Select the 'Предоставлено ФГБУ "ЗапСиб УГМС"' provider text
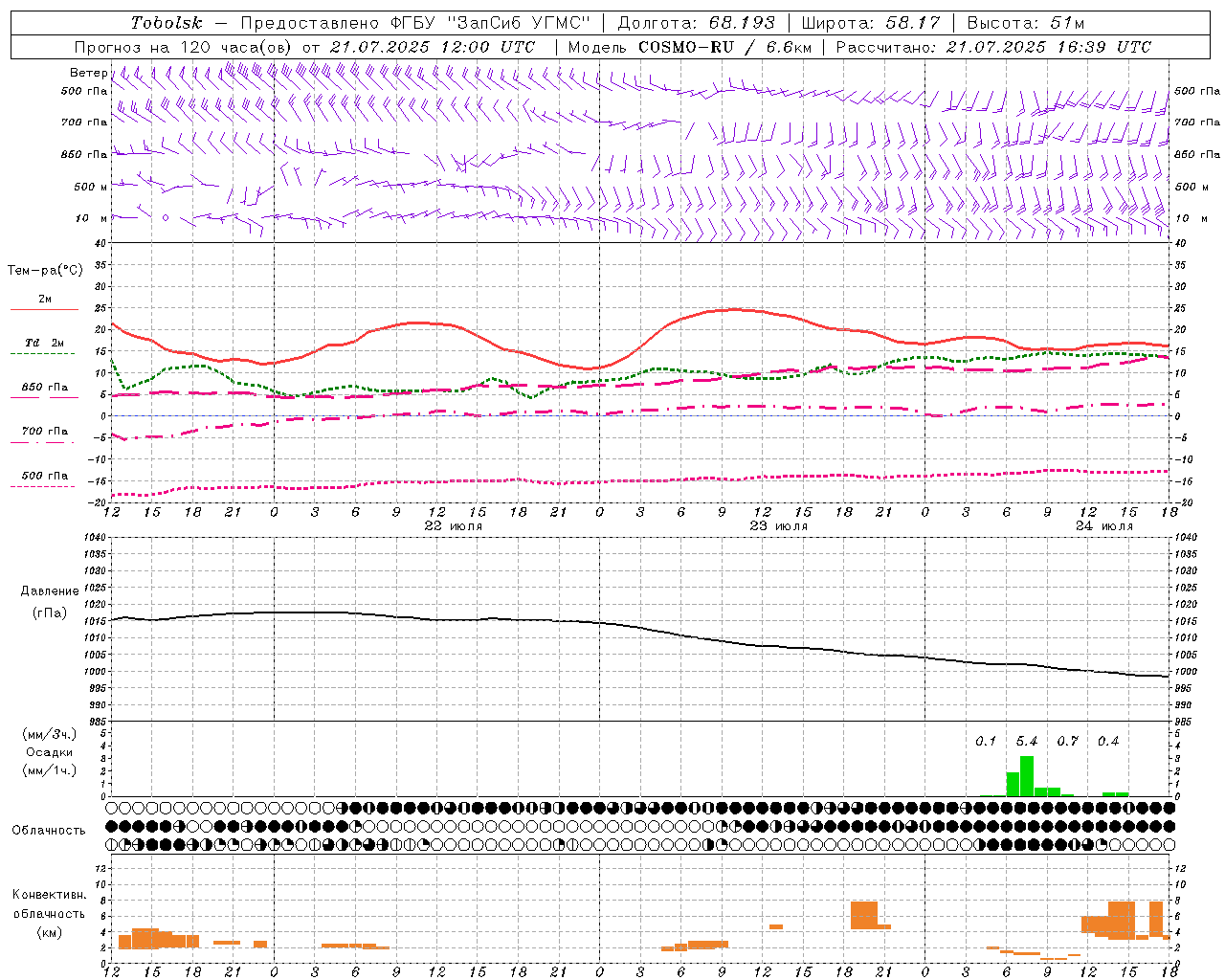This screenshot has width=1225, height=980. point(415,23)
